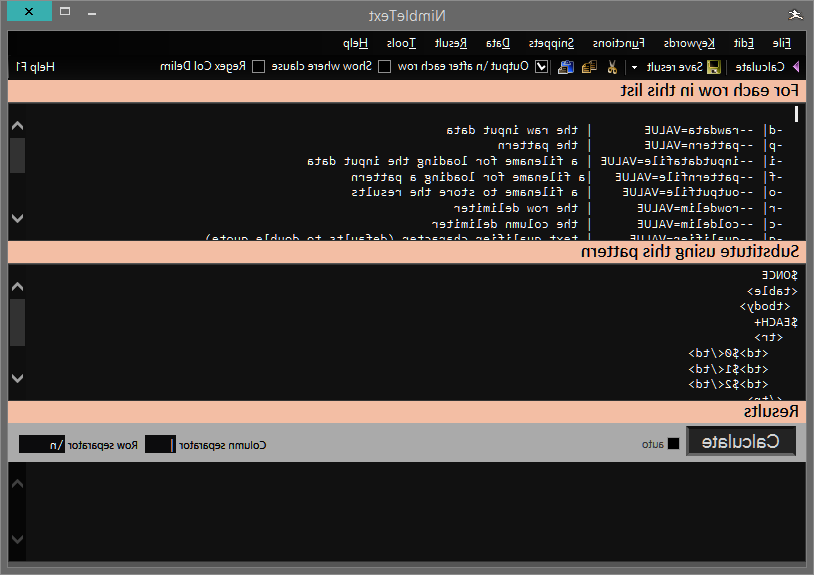
Task: Click the large Calculate button
Action: (741, 442)
